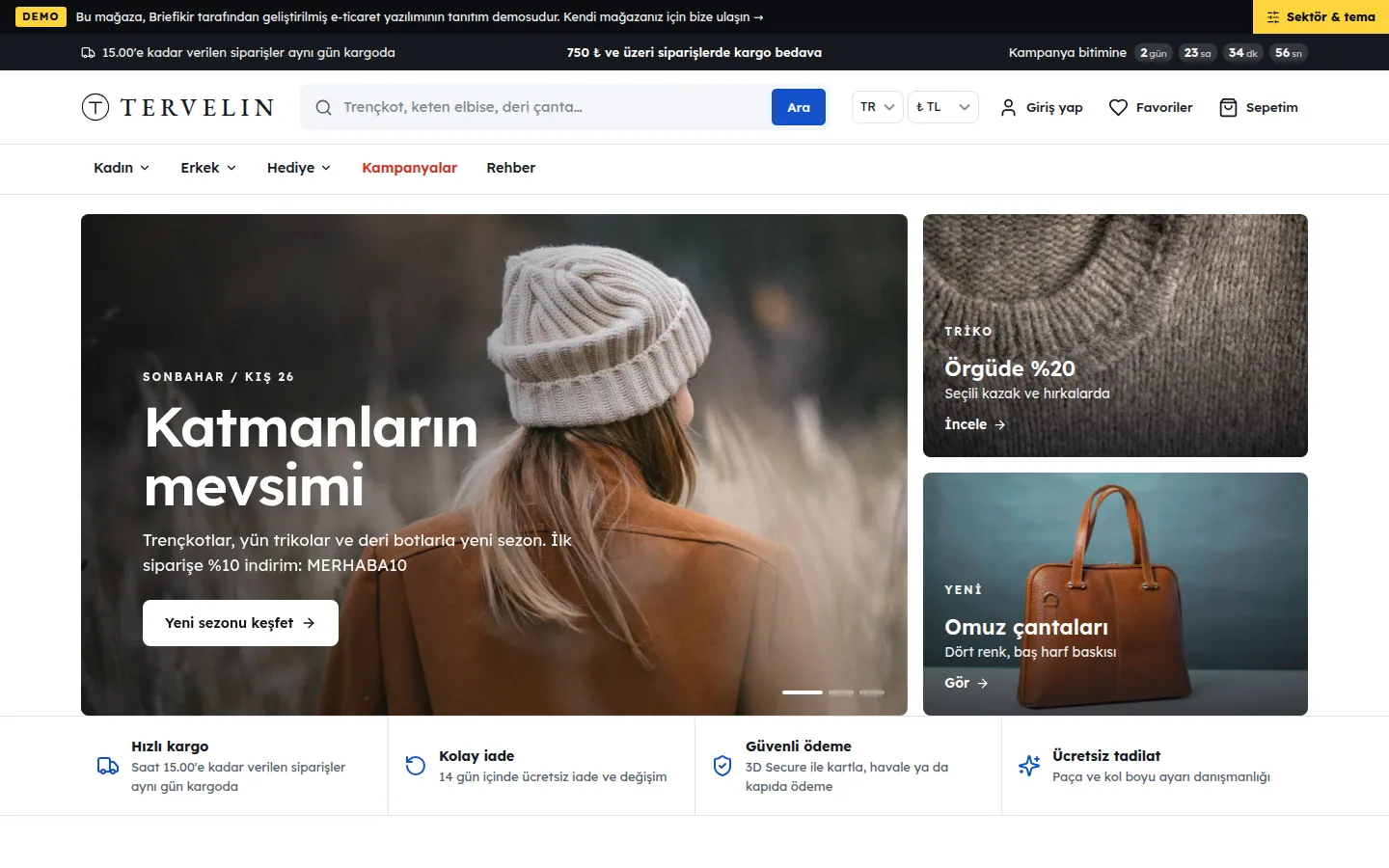Click the "Ücretsiz tadilat" feature title

1106,756
